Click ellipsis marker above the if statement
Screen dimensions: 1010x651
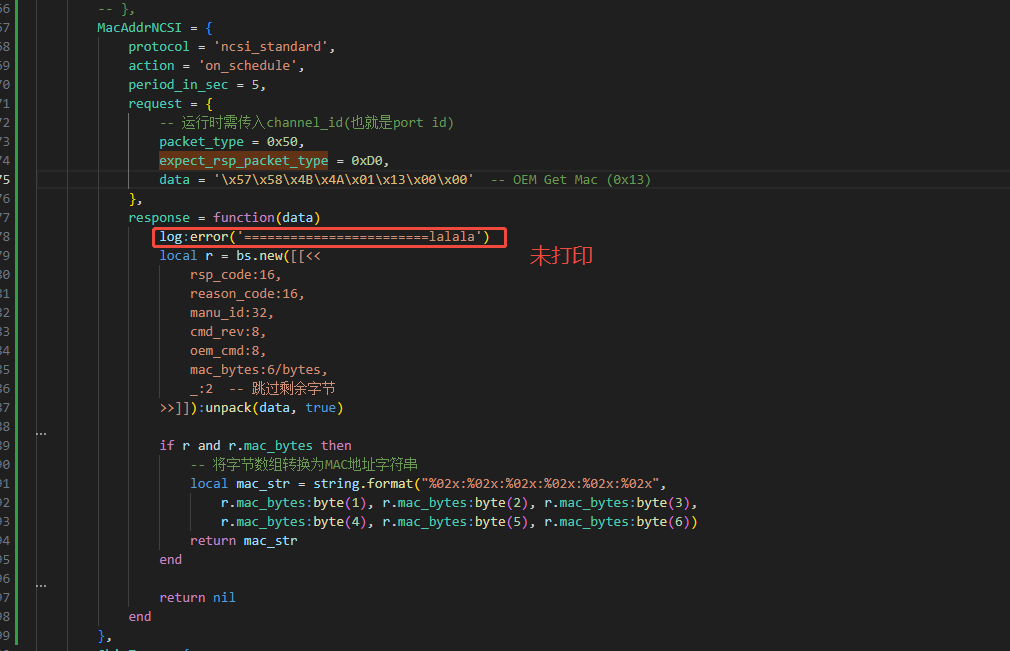[41, 433]
